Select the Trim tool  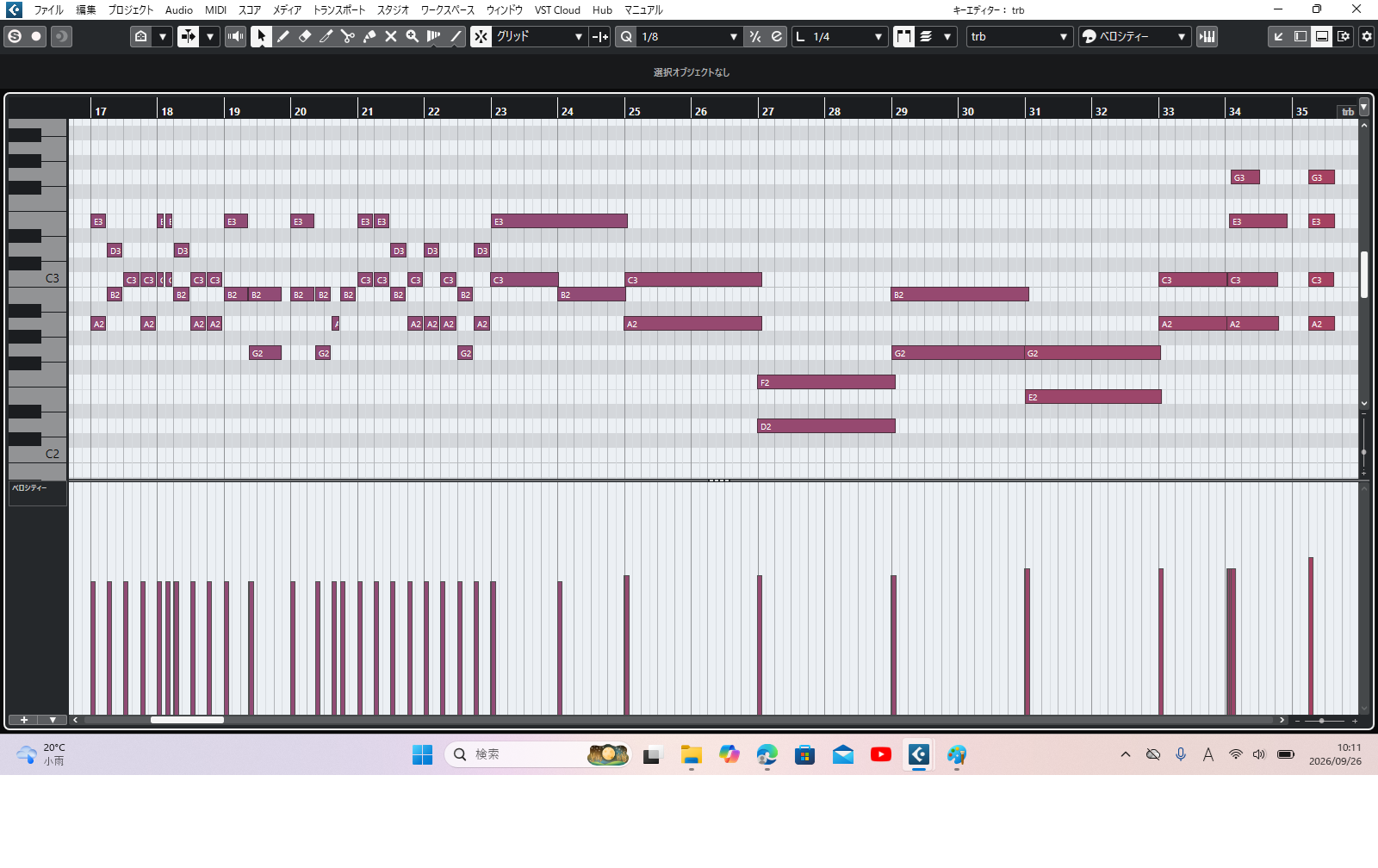pyautogui.click(x=326, y=36)
